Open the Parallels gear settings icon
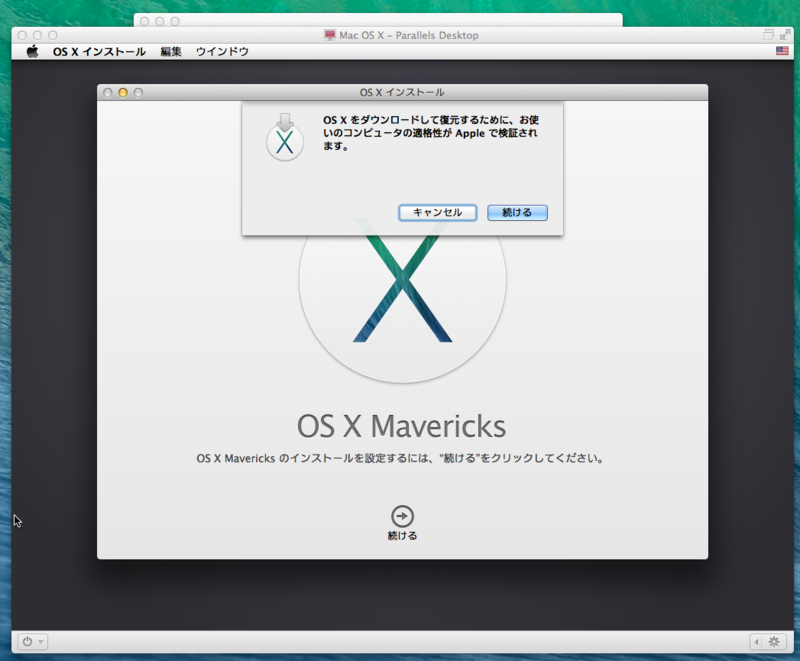Viewport: 800px width, 661px height. tap(774, 642)
